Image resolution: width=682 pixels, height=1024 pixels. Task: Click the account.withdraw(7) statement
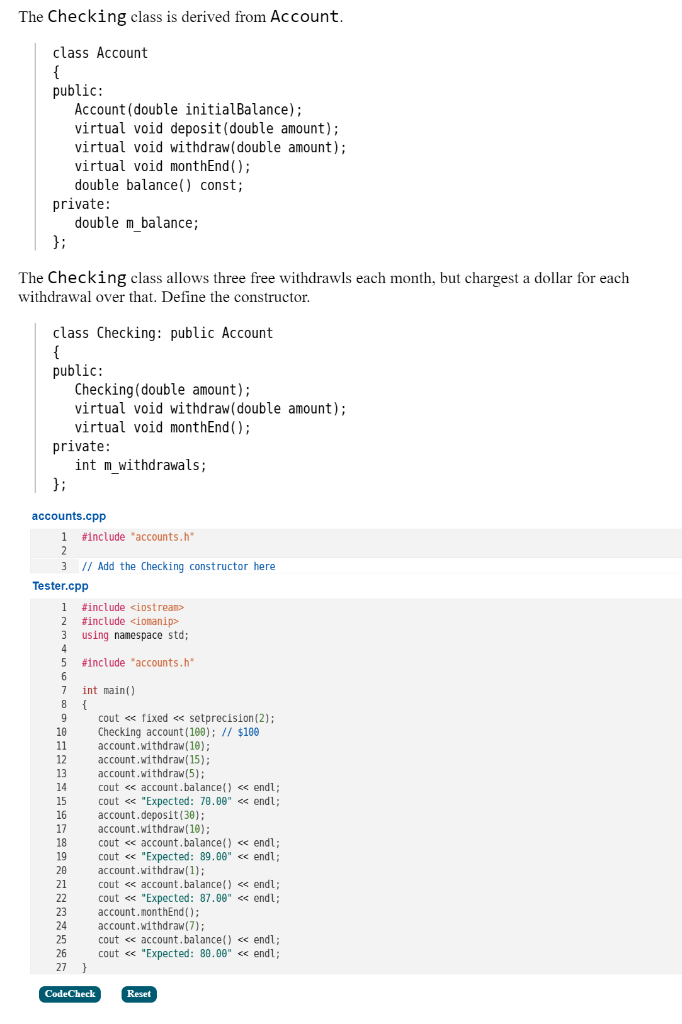point(152,925)
